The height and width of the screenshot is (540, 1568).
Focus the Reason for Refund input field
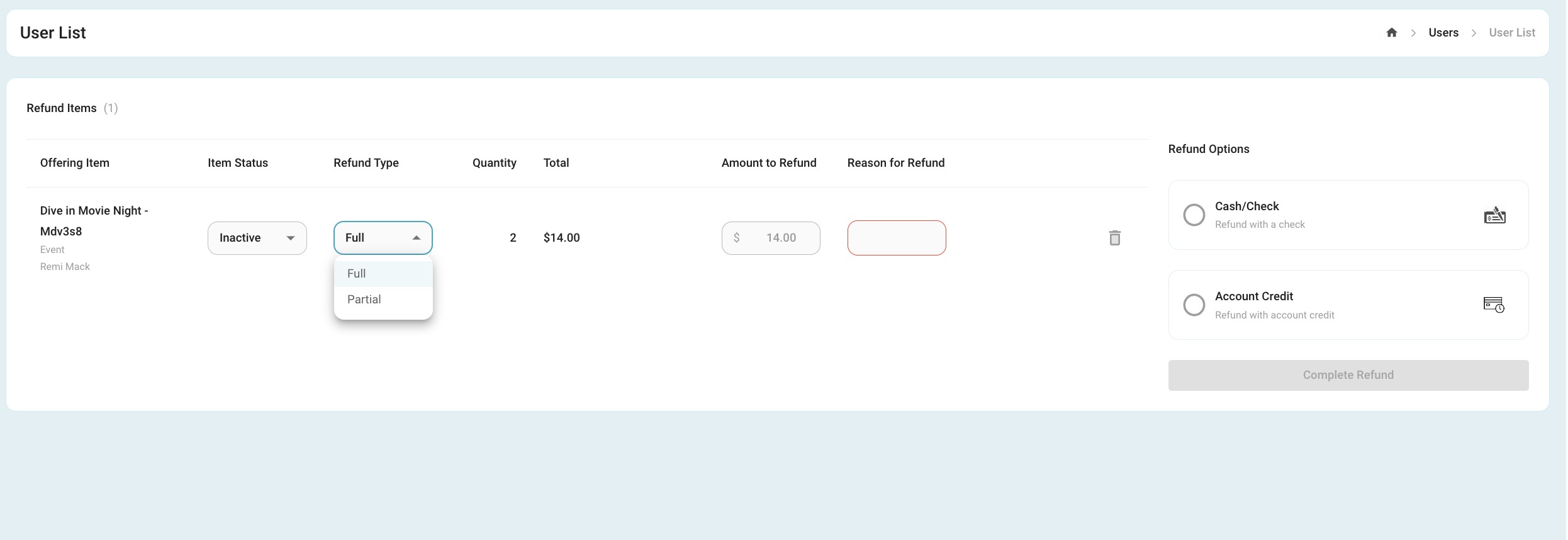pos(896,238)
